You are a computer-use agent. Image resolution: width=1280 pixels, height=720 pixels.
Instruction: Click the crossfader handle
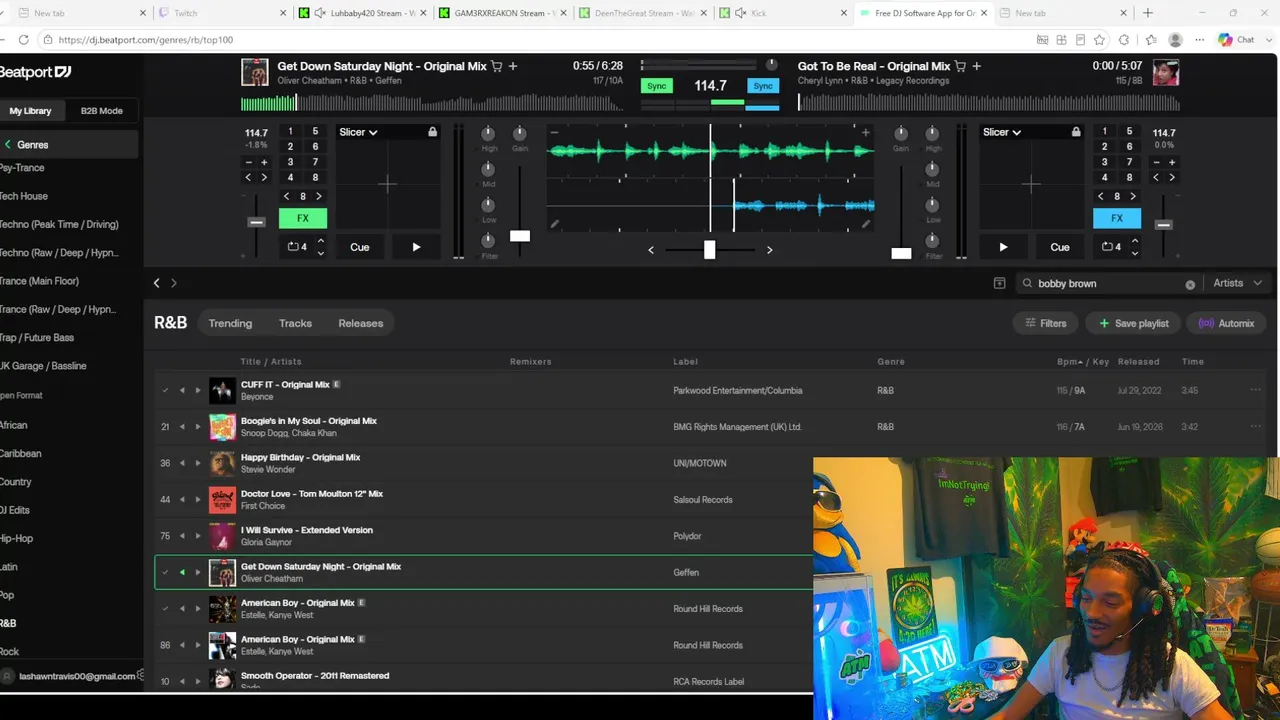tap(709, 249)
